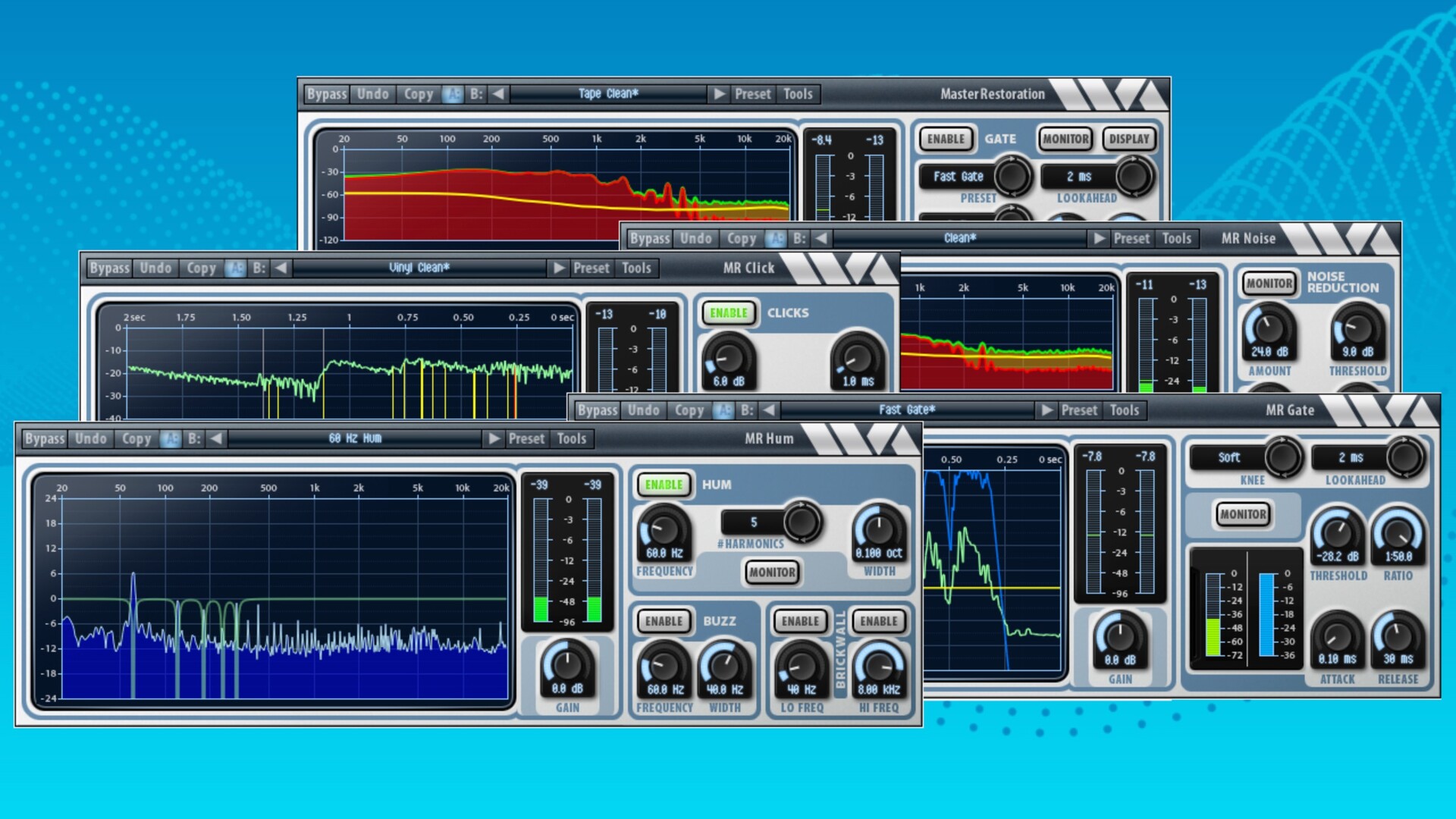Go to previous preset in MasterRestoration
1456x819 pixels.
click(x=498, y=94)
